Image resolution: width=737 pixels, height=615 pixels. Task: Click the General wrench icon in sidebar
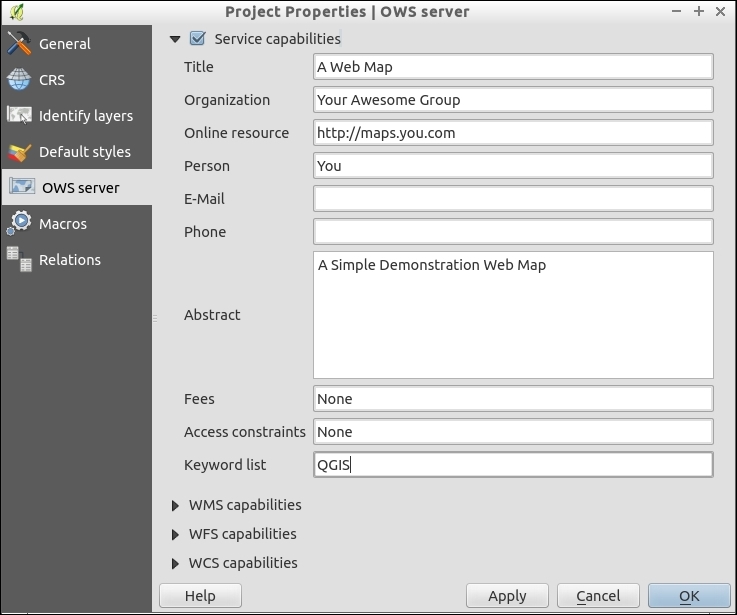(x=20, y=44)
